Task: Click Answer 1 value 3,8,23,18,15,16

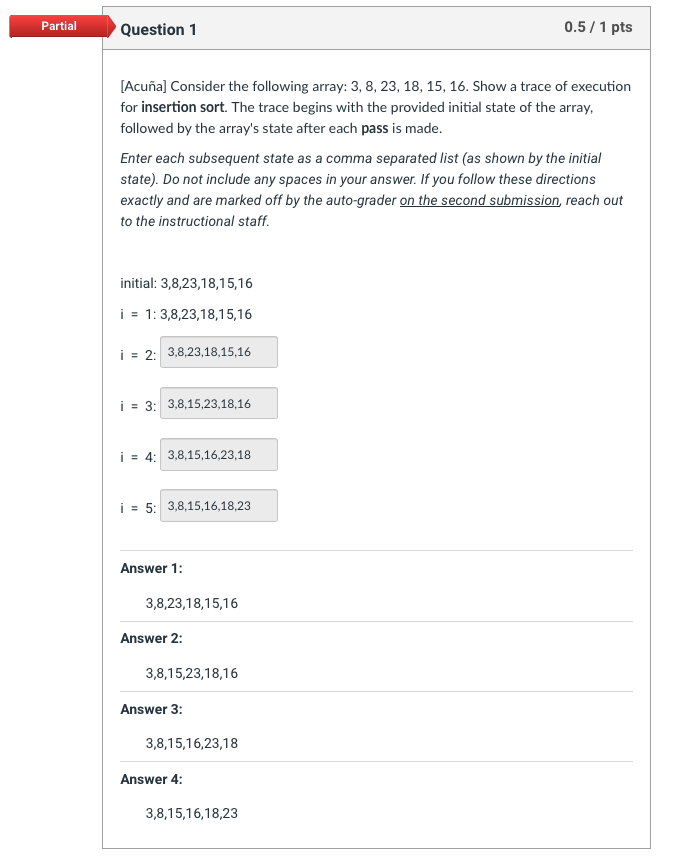Action: [x=192, y=603]
